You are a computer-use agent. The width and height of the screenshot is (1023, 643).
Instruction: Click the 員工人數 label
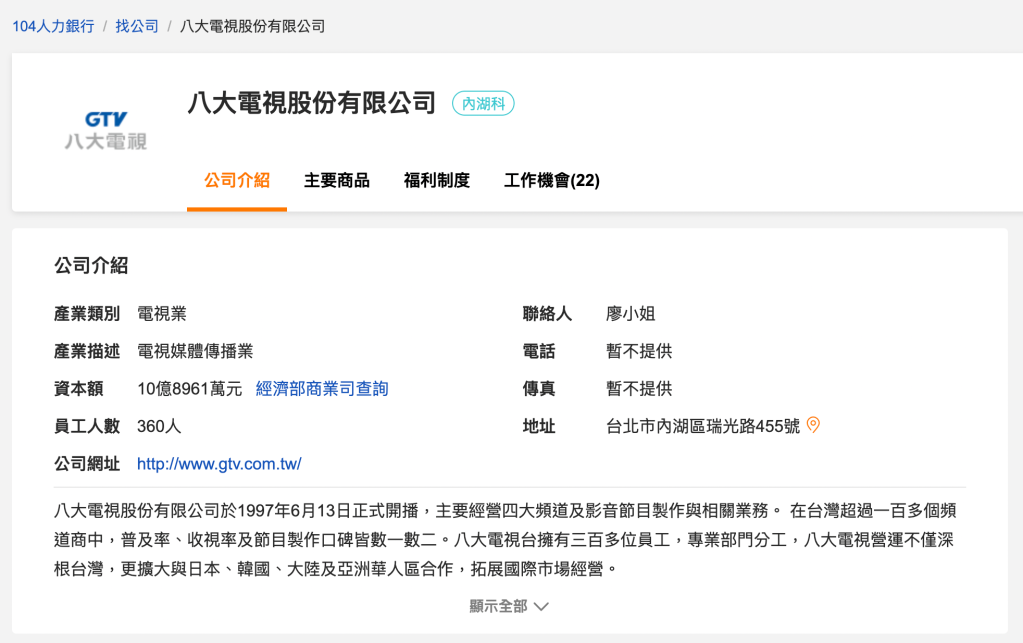click(87, 426)
